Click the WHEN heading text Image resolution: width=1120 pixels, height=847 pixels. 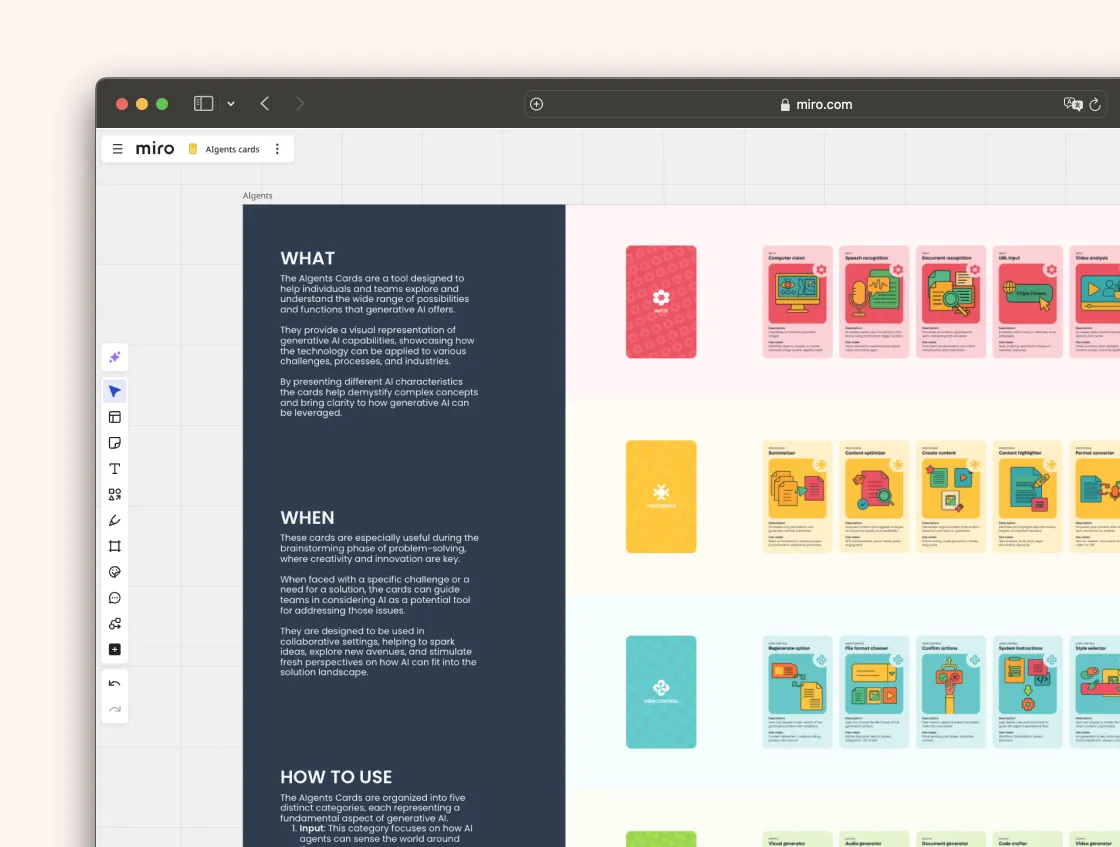(307, 518)
